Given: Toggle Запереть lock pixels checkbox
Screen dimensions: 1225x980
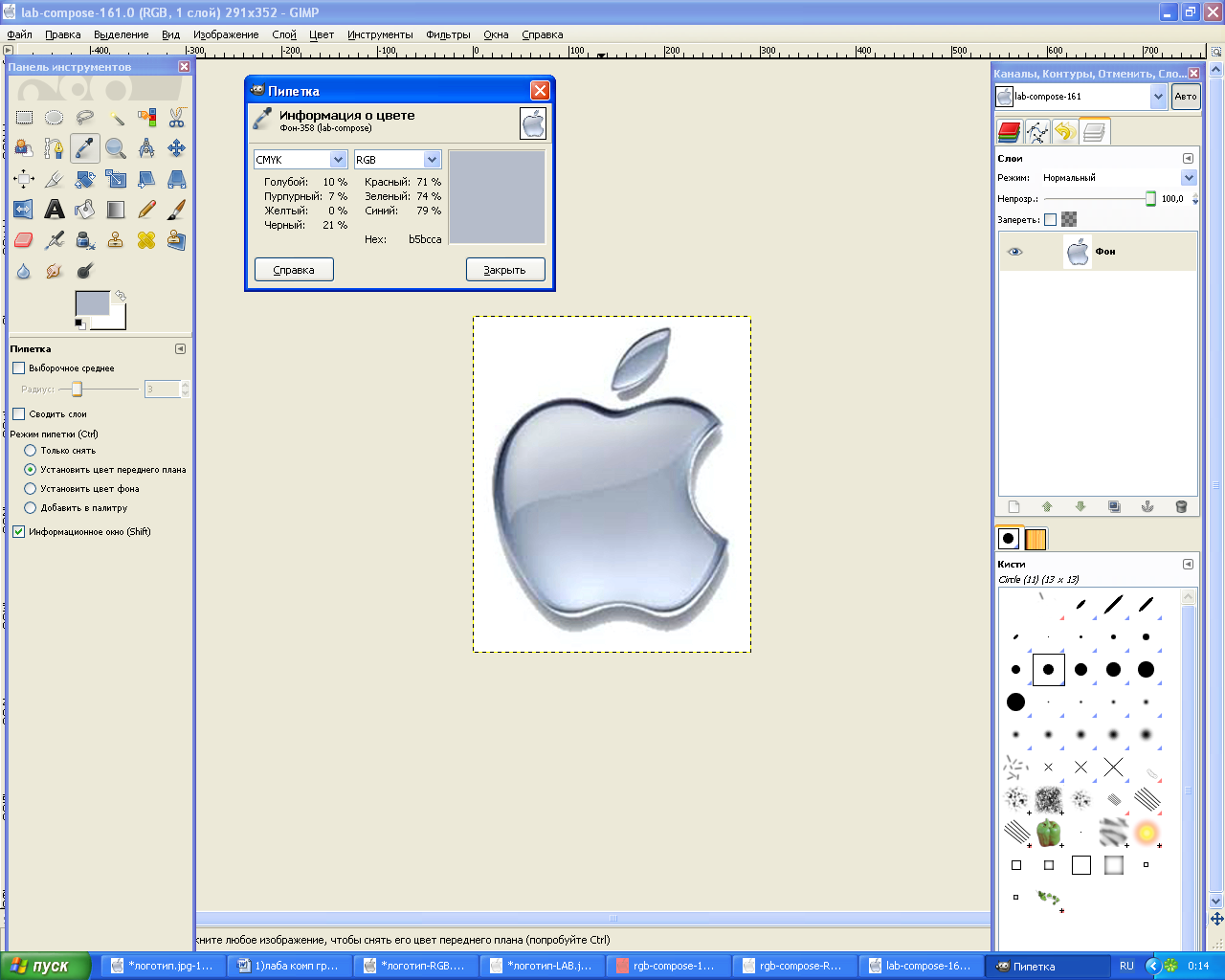Looking at the screenshot, I should (x=1050, y=219).
